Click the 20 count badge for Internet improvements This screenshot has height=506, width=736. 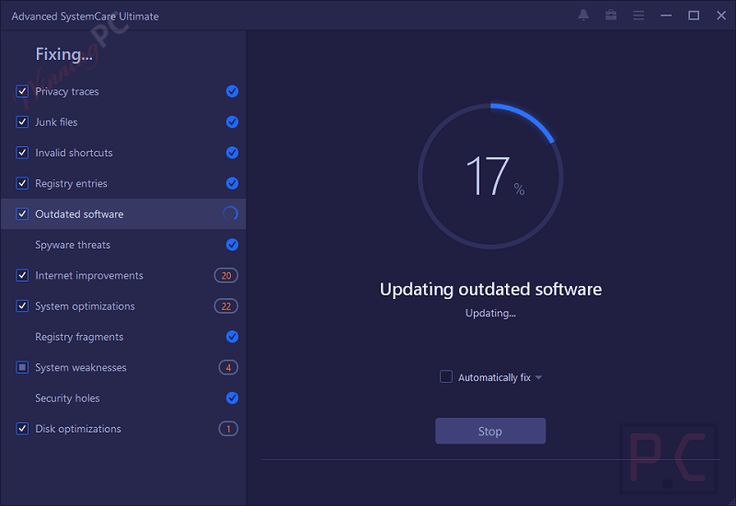(226, 276)
